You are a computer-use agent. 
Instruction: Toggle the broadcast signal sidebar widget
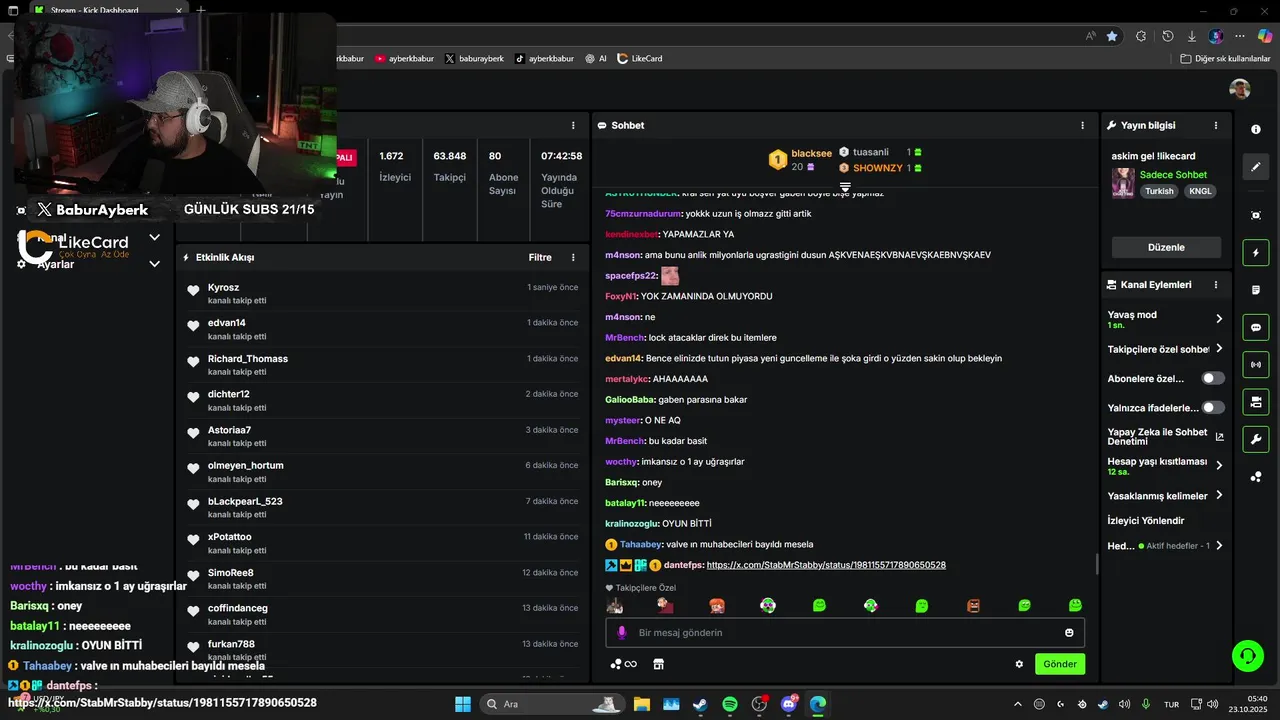pos(1256,365)
